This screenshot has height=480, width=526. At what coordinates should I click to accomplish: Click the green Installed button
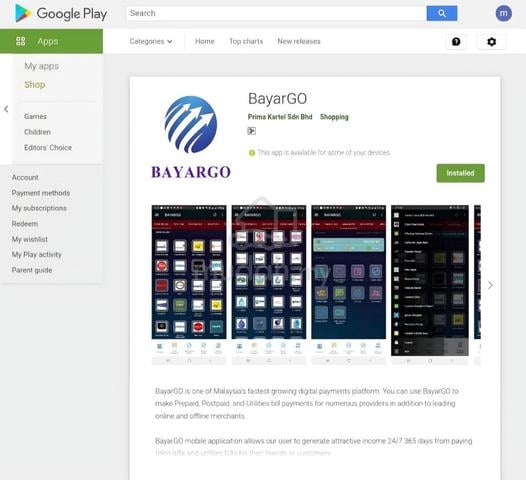460,173
